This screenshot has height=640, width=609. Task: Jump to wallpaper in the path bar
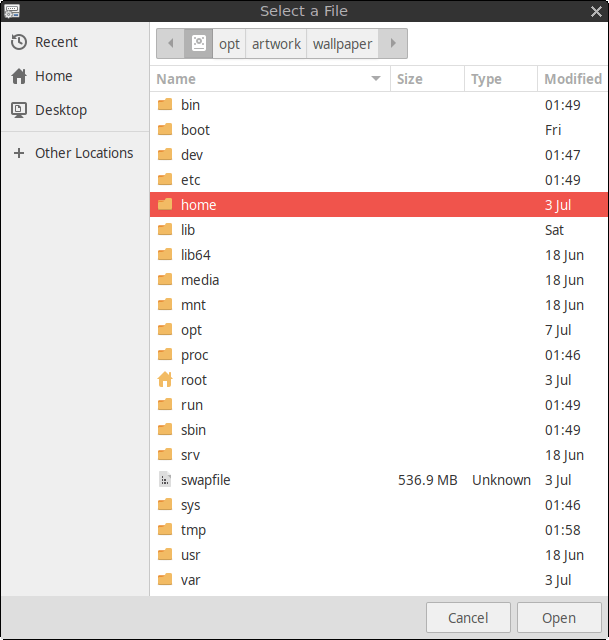342,43
